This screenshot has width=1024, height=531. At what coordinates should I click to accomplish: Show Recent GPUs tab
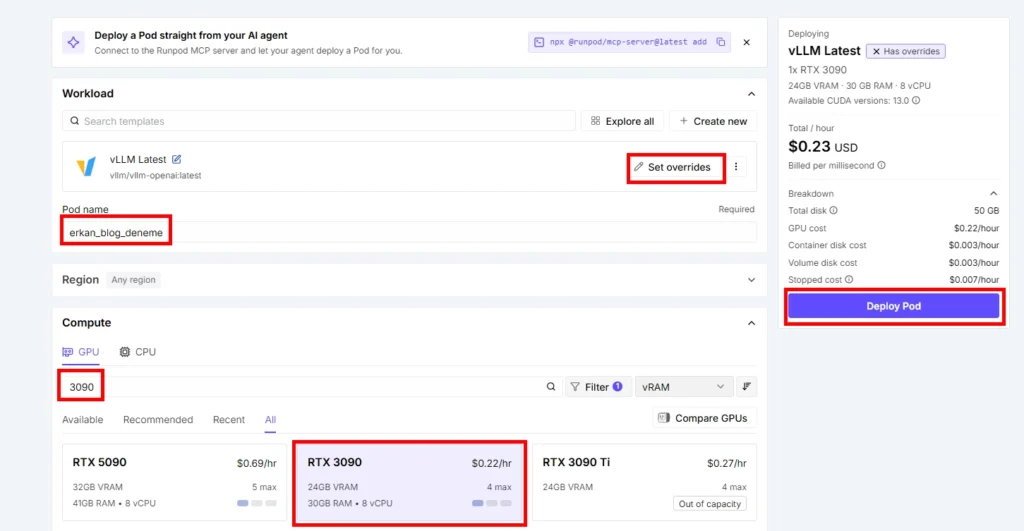(229, 419)
